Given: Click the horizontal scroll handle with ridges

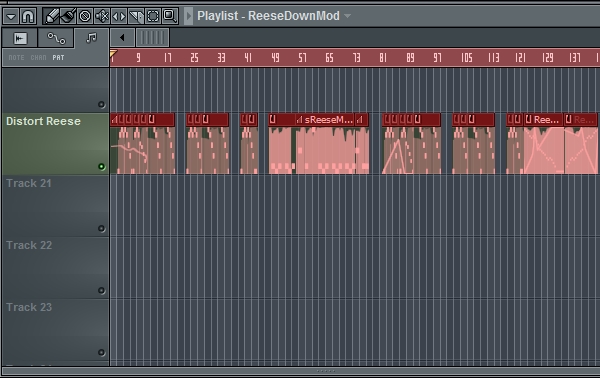Looking at the screenshot, I should point(152,37).
